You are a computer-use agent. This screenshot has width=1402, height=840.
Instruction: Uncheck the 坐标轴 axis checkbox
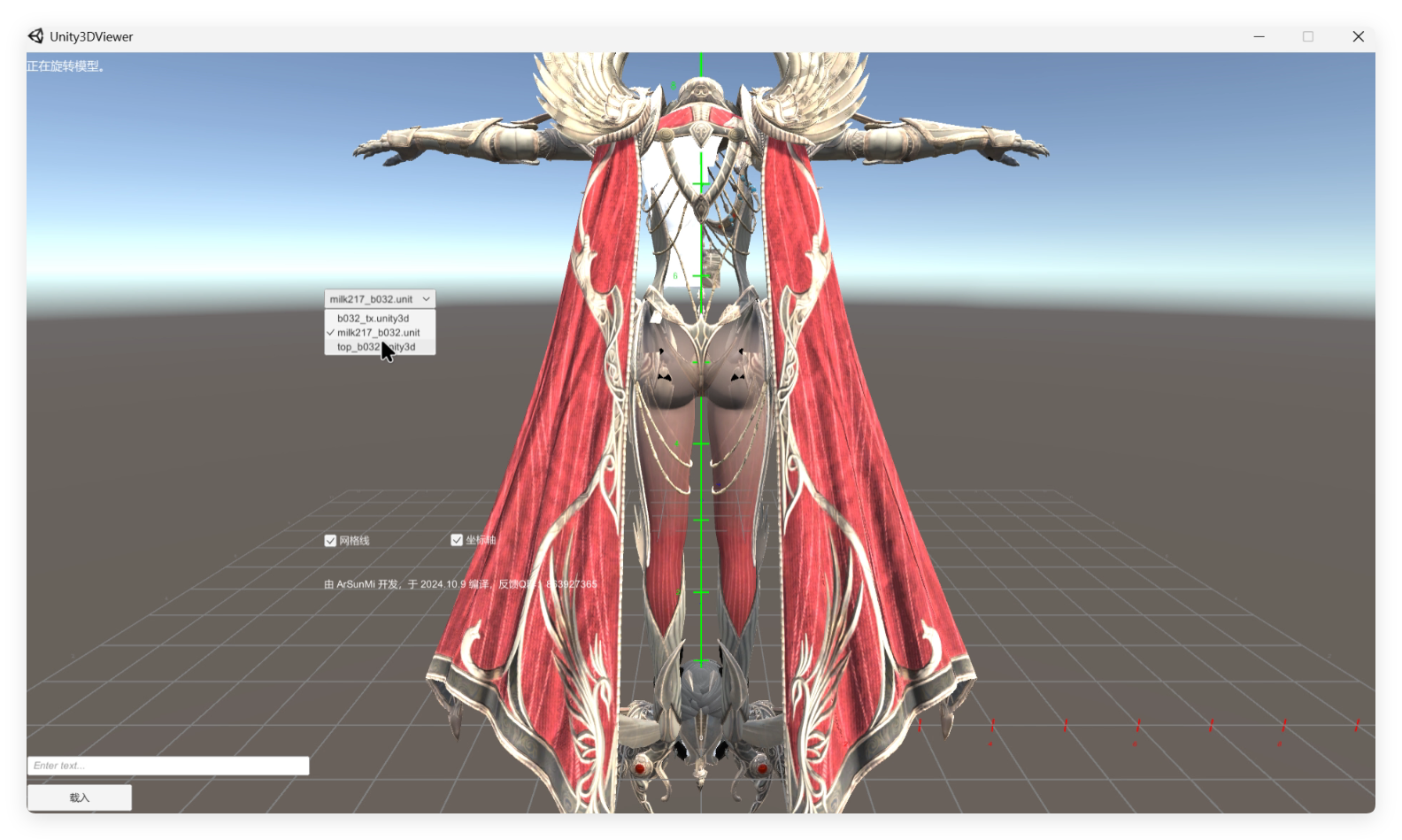(x=457, y=541)
